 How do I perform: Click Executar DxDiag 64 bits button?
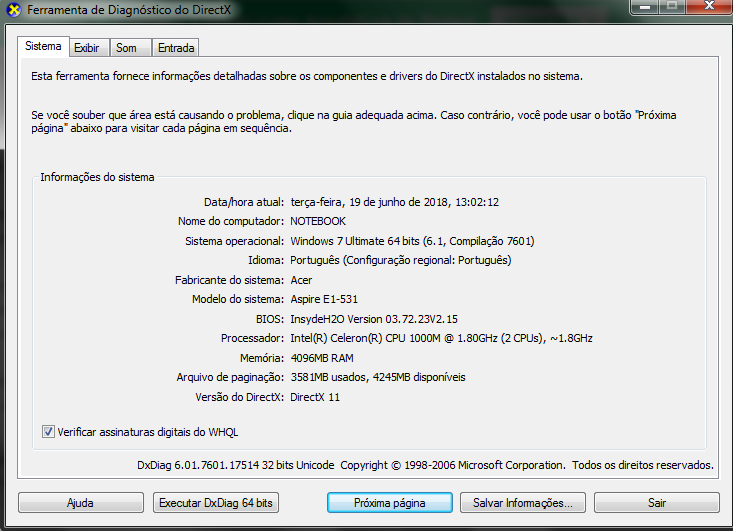216,503
